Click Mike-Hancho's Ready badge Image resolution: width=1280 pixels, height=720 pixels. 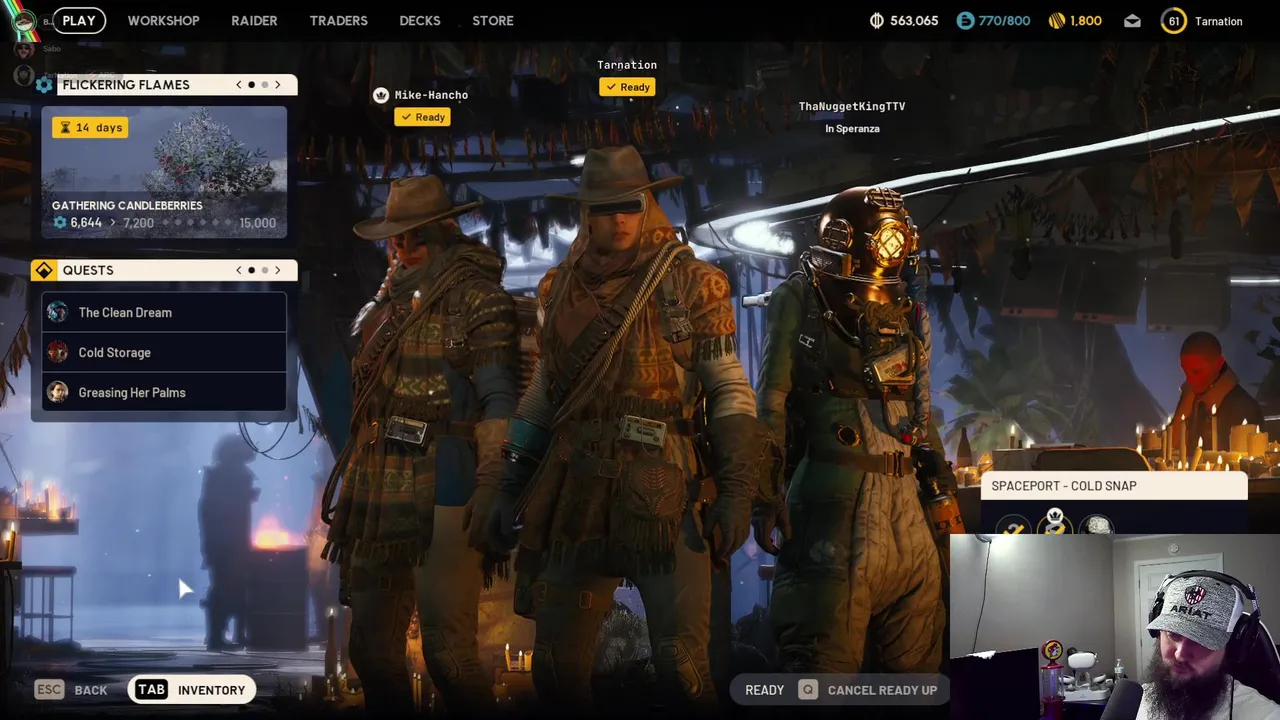tap(423, 117)
